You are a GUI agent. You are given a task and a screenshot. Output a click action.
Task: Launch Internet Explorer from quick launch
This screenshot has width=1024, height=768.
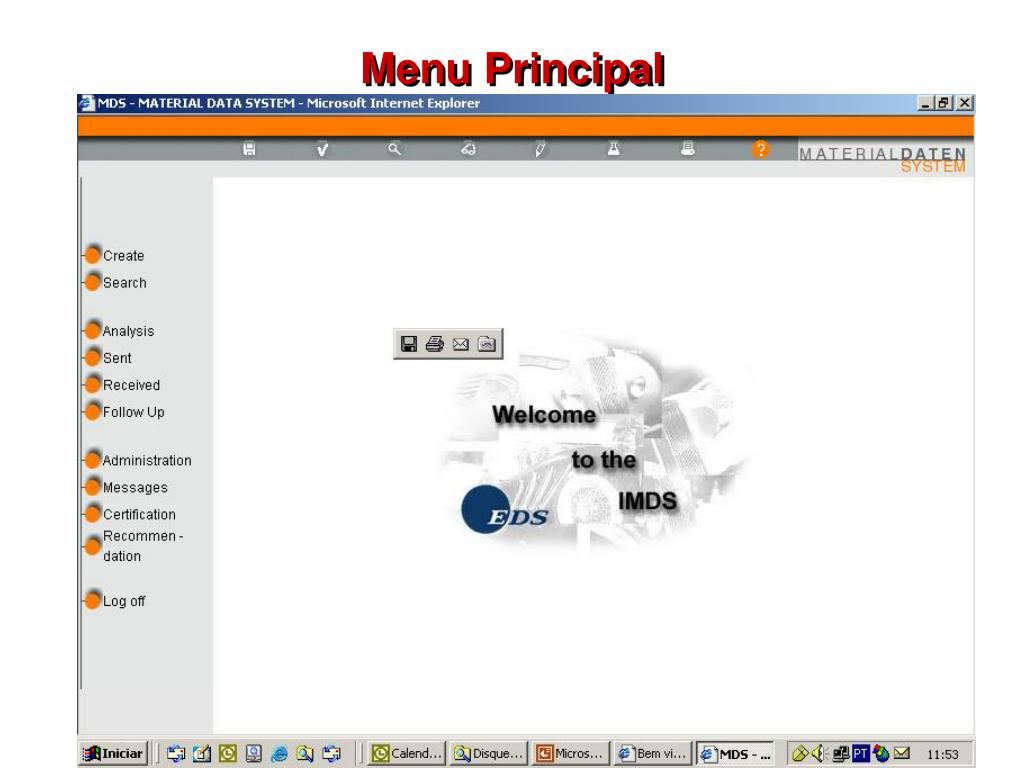coord(280,754)
